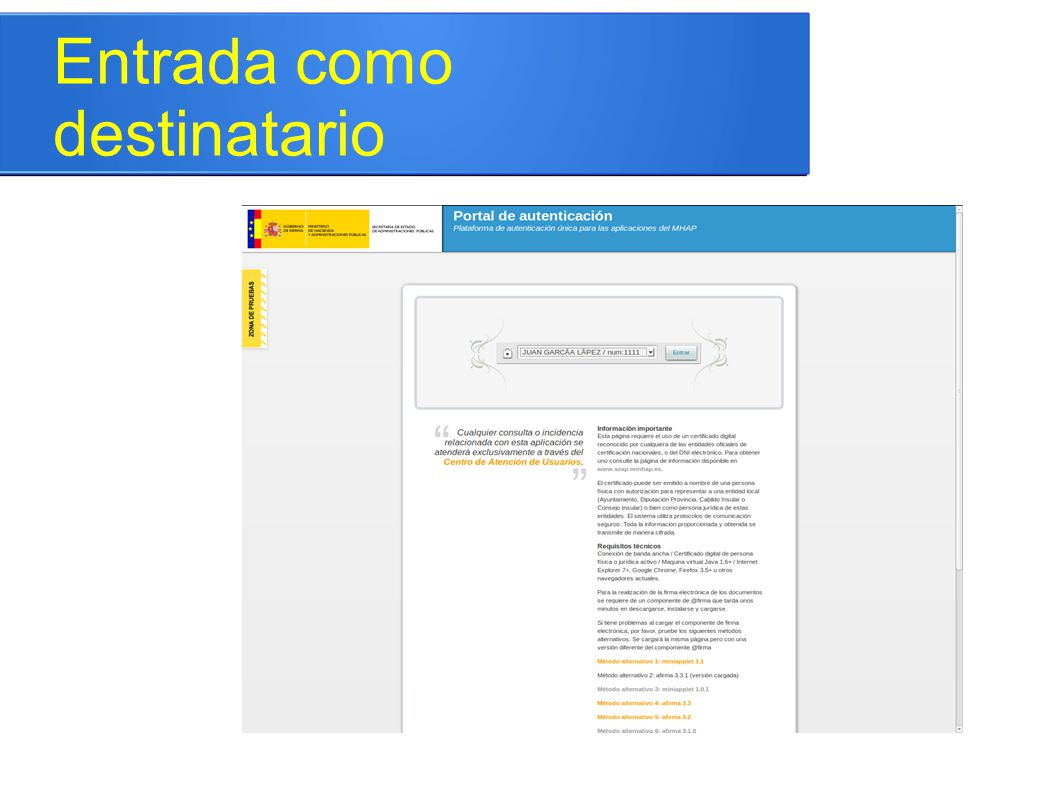The height and width of the screenshot is (793, 1058).
Task: Click the Portal de autenticación heading
Action: pos(532,216)
